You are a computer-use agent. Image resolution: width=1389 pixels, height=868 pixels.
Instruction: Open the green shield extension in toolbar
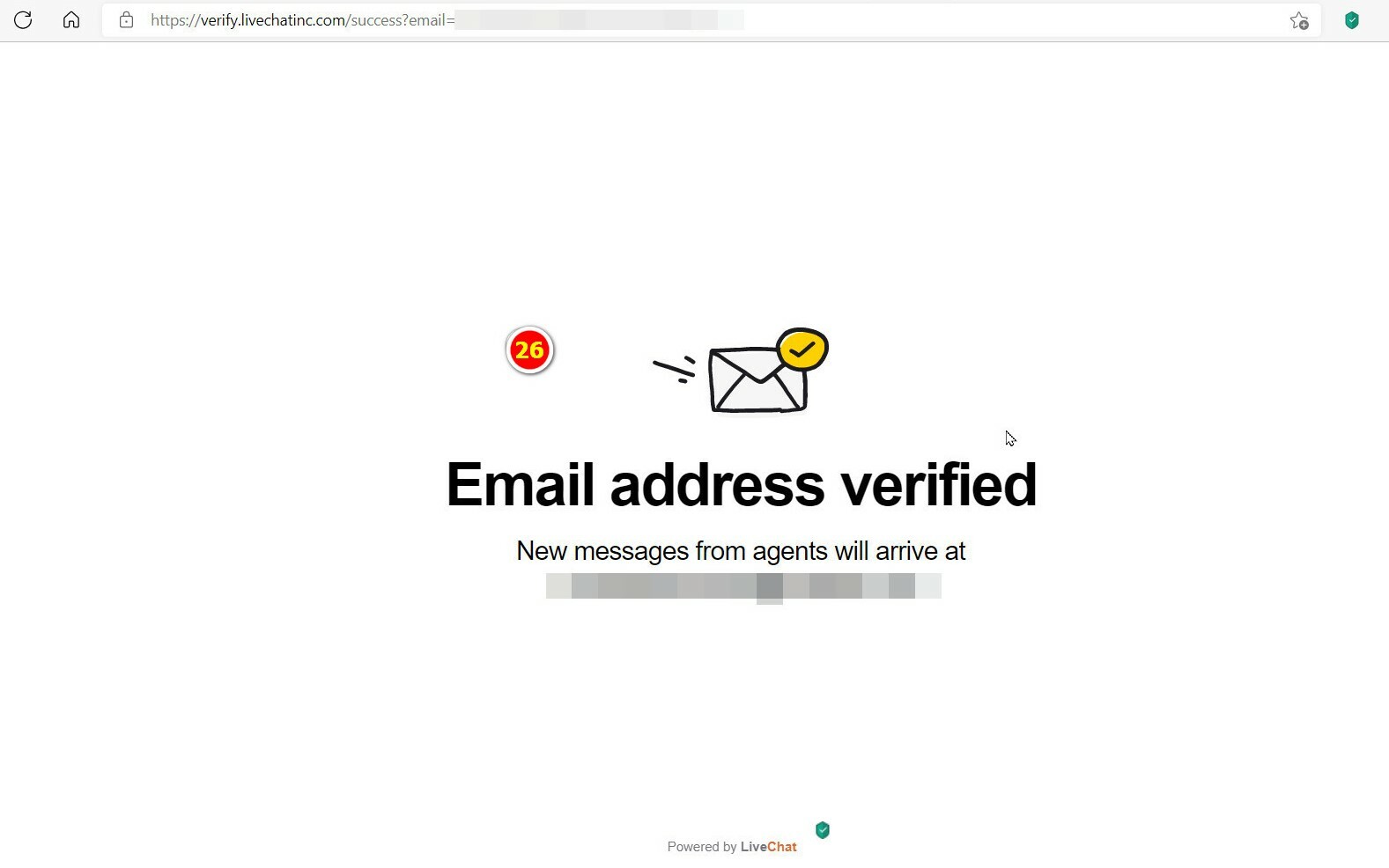1352,20
